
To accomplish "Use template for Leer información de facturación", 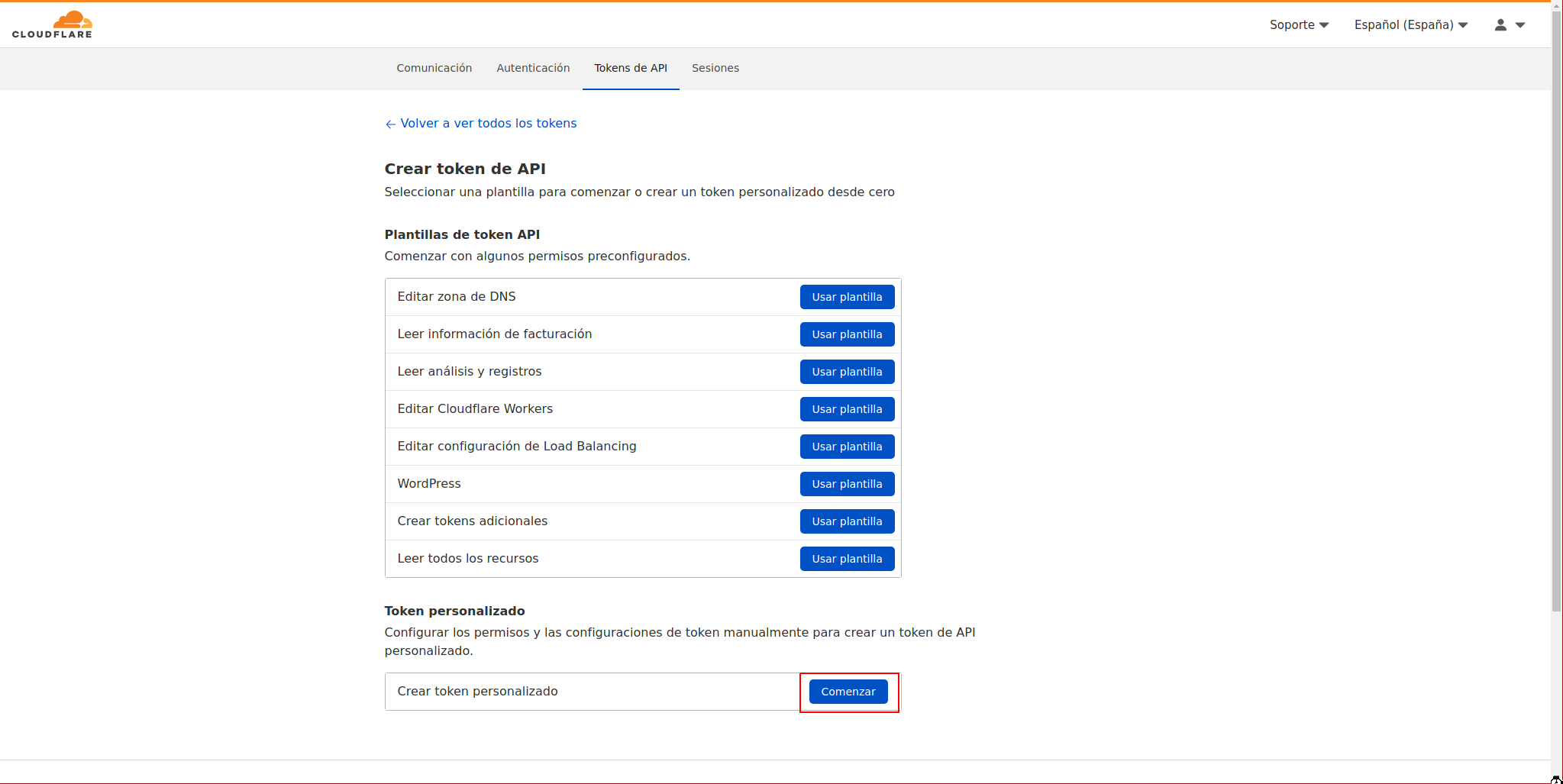I will (x=847, y=334).
